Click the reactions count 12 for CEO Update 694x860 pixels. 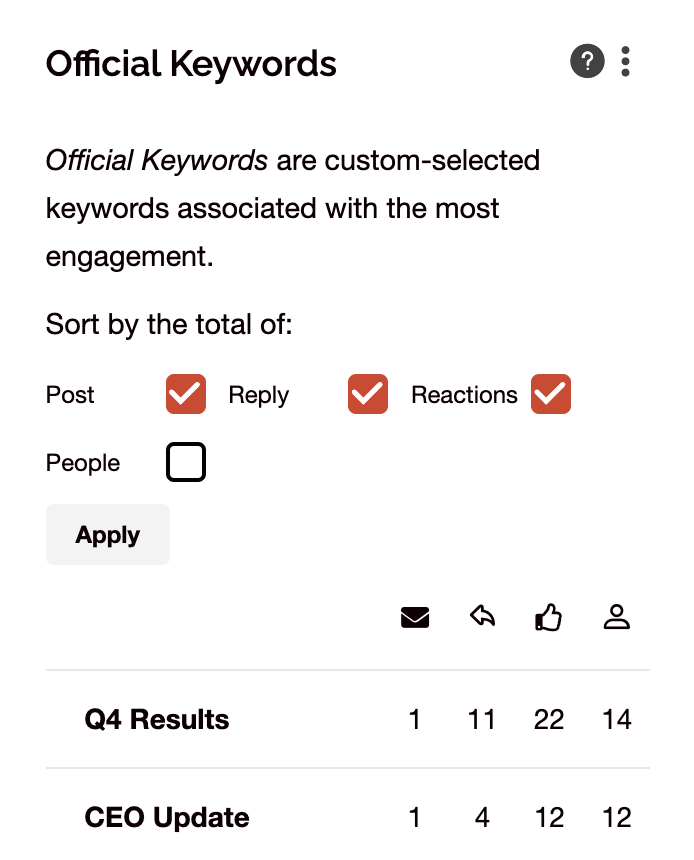point(548,817)
